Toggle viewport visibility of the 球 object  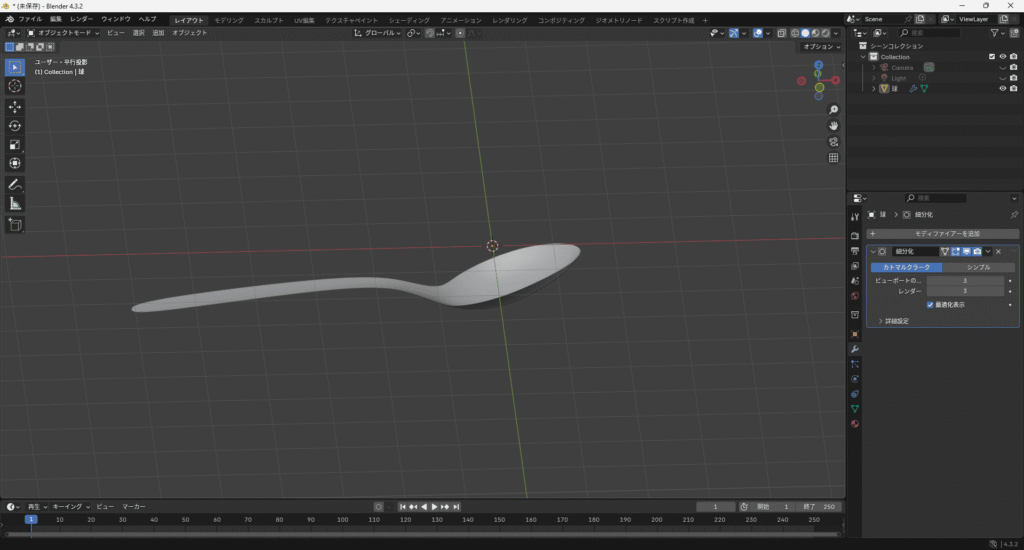1002,88
